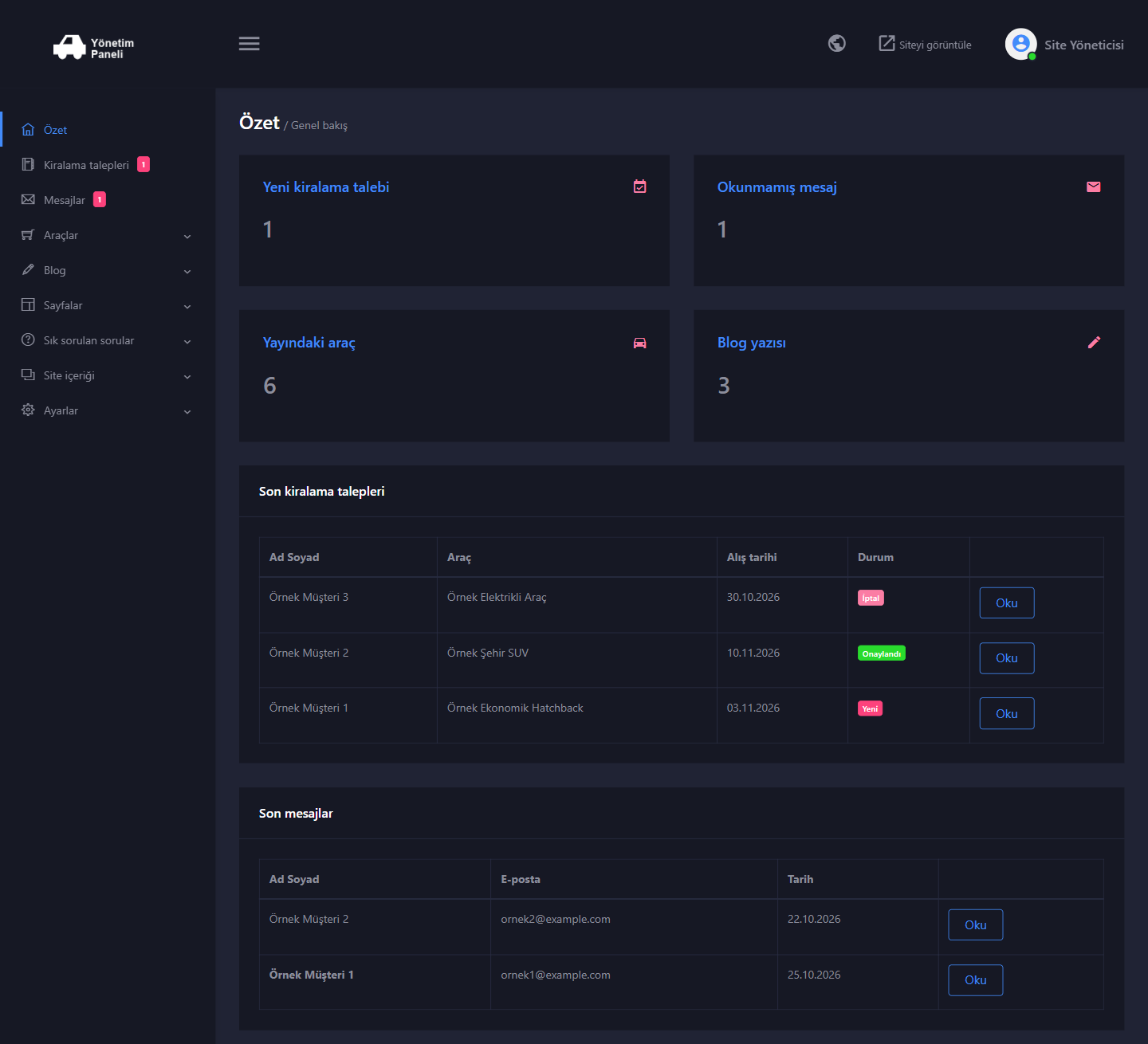The image size is (1148, 1044).
Task: Click Siteyi görüntüle link
Action: coord(925,44)
